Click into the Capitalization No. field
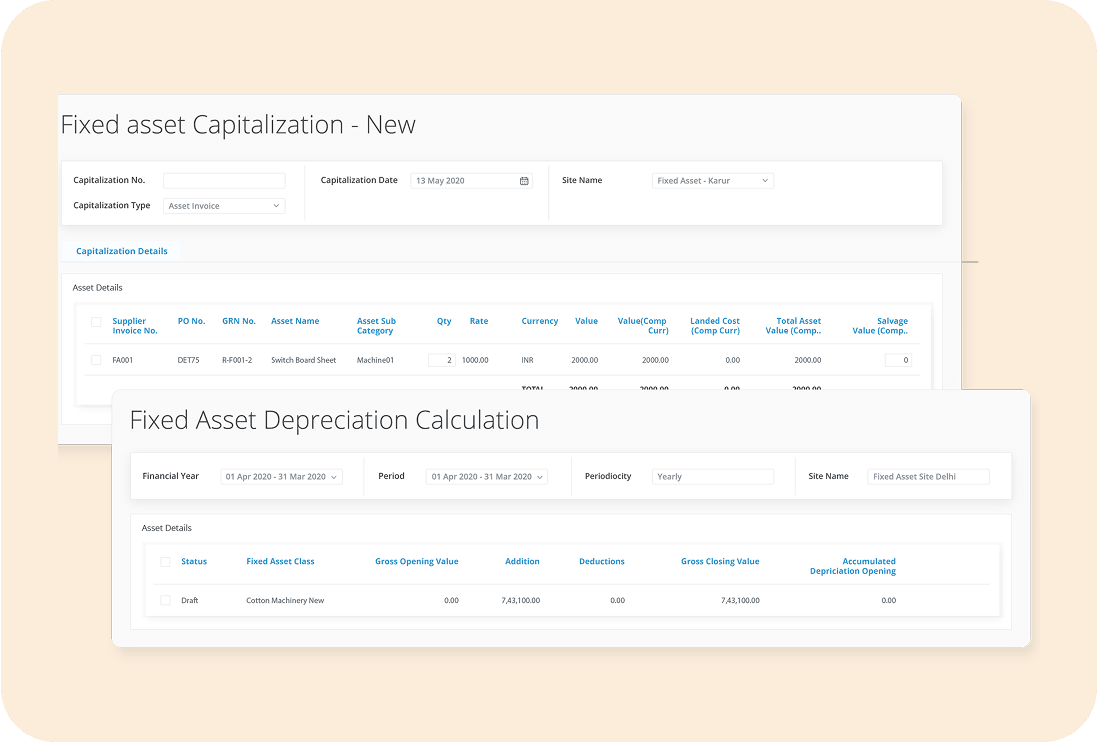This screenshot has width=1097, height=742. tap(224, 181)
